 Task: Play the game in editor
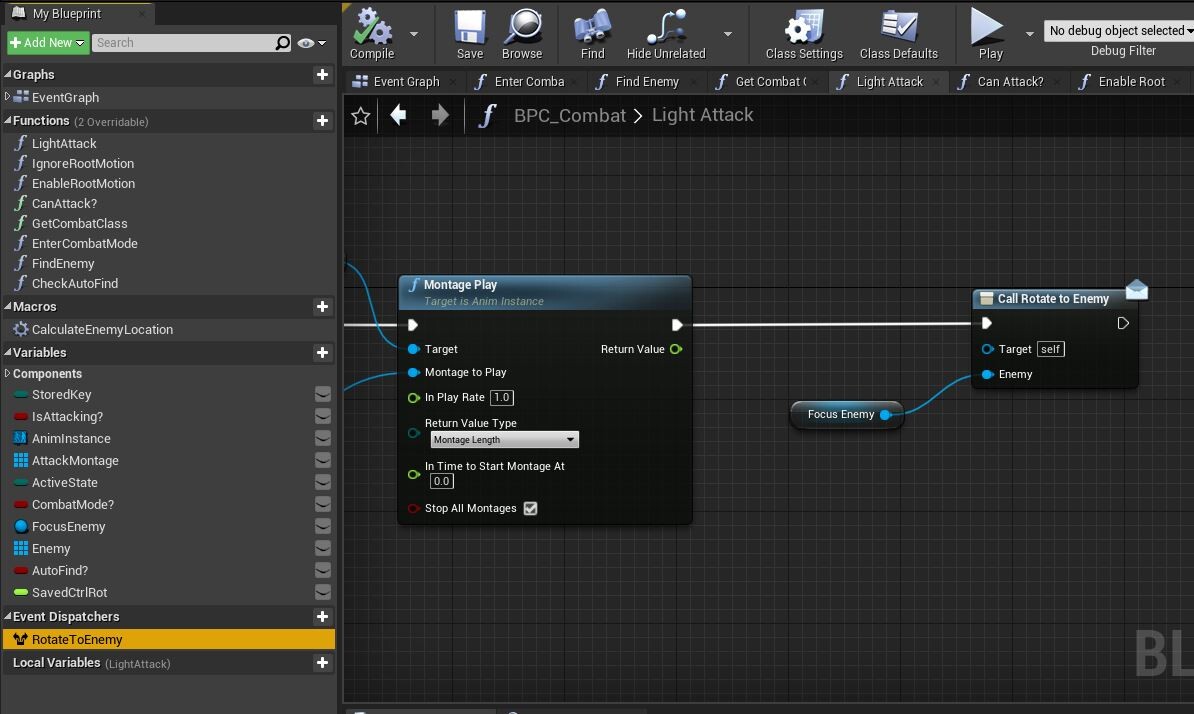[x=989, y=33]
